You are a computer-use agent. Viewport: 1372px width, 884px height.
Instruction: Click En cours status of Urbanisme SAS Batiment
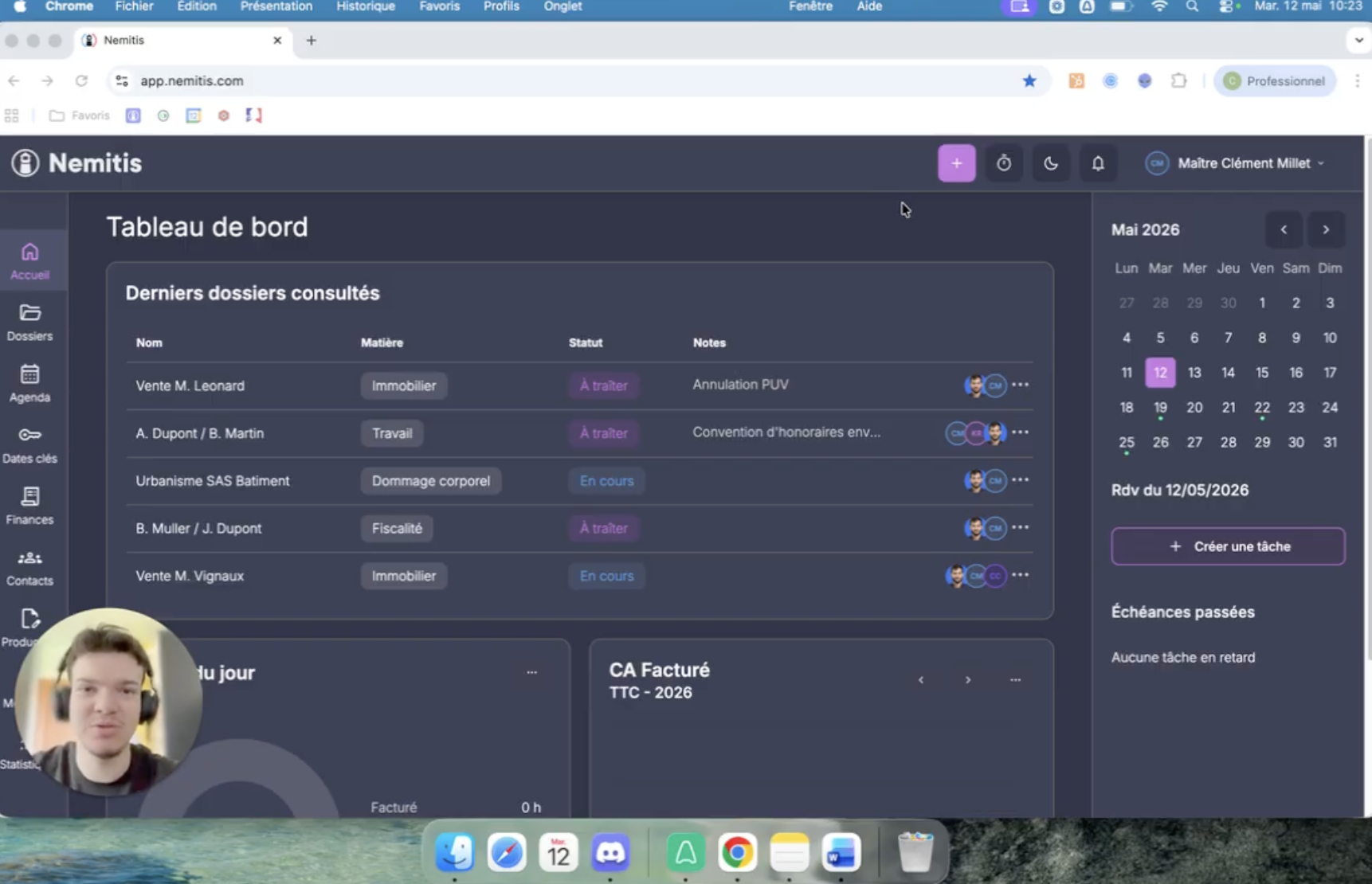pos(606,481)
